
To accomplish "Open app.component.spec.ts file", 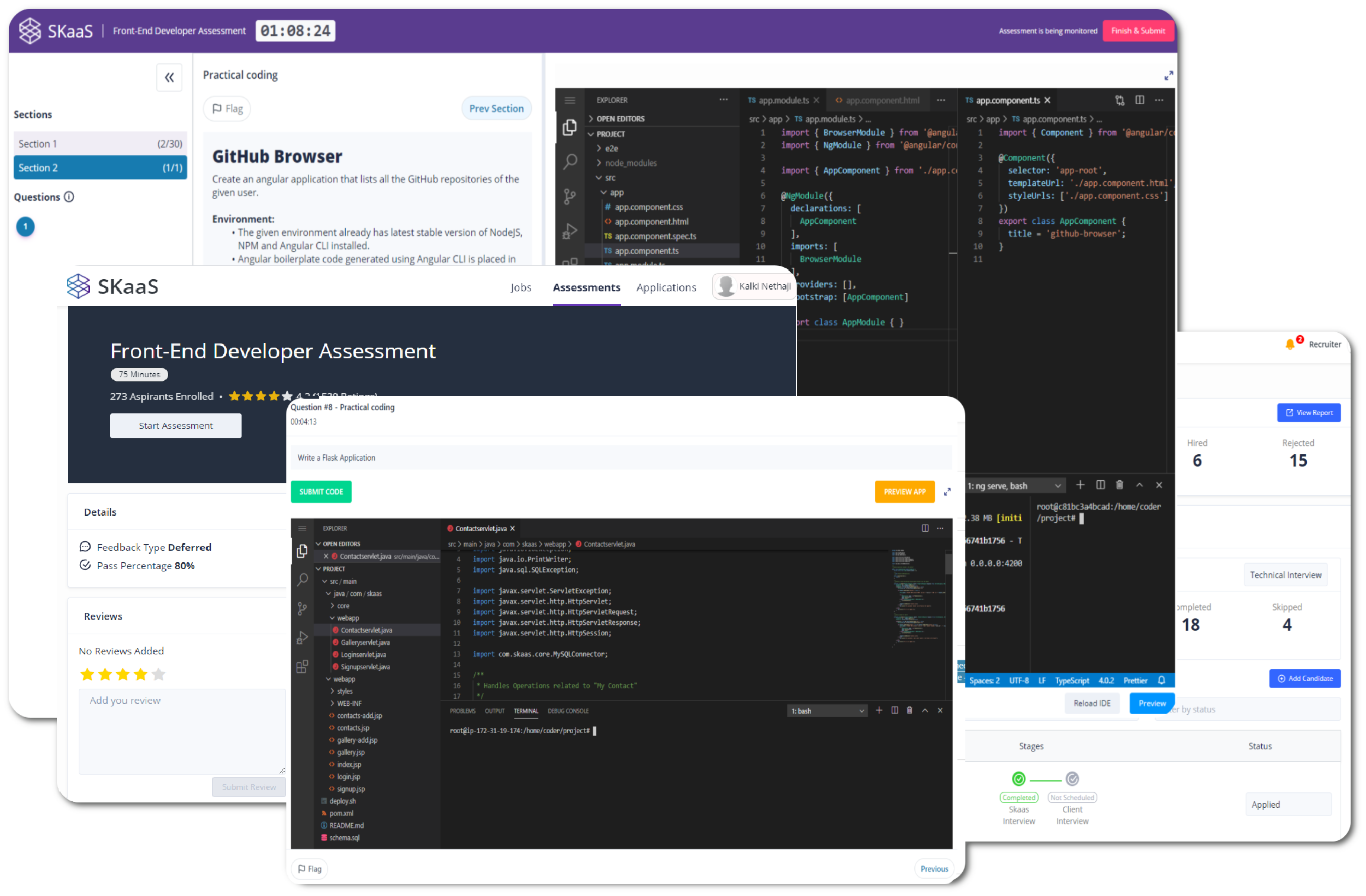I will (x=655, y=236).
